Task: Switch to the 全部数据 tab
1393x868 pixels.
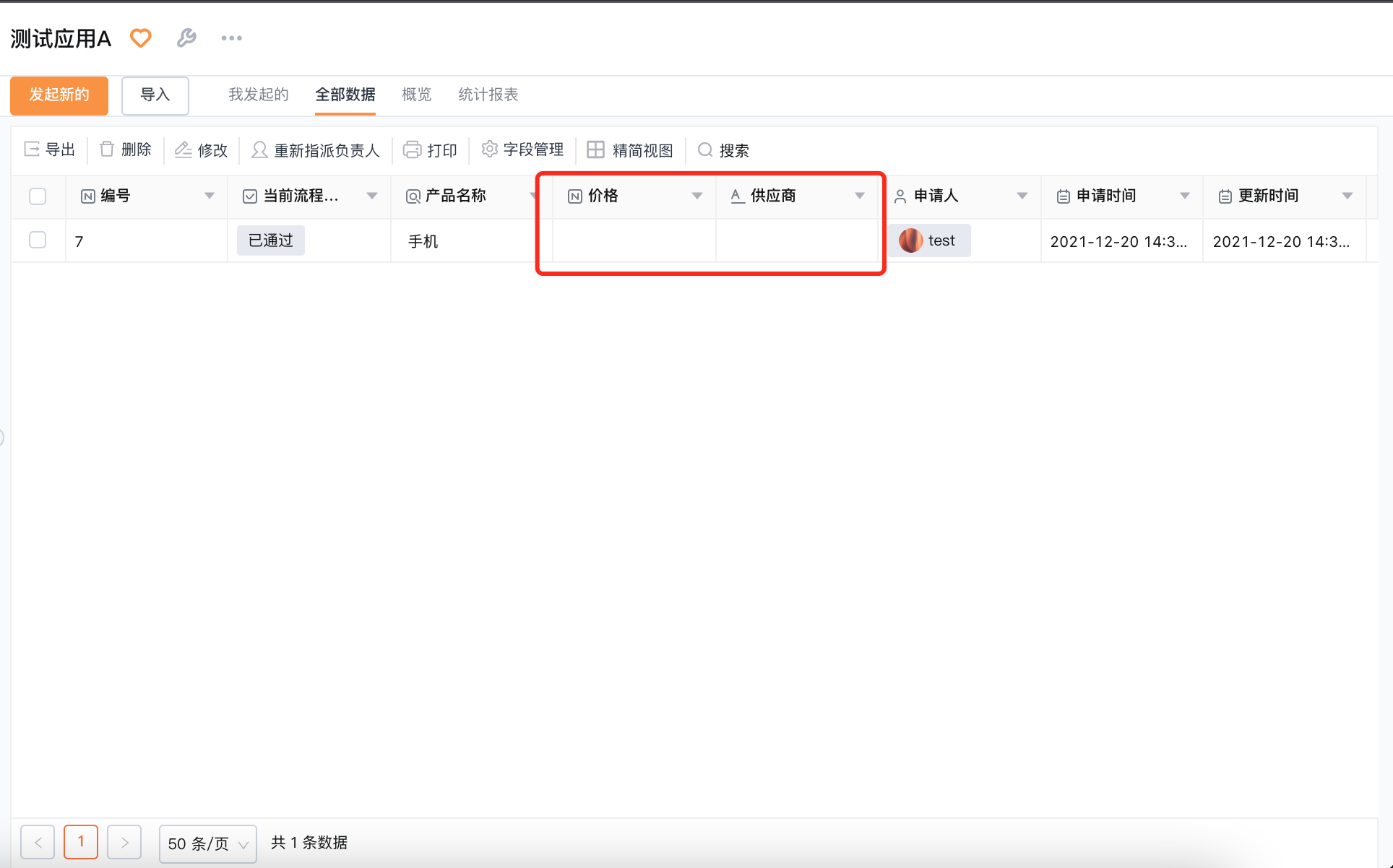Action: point(345,95)
